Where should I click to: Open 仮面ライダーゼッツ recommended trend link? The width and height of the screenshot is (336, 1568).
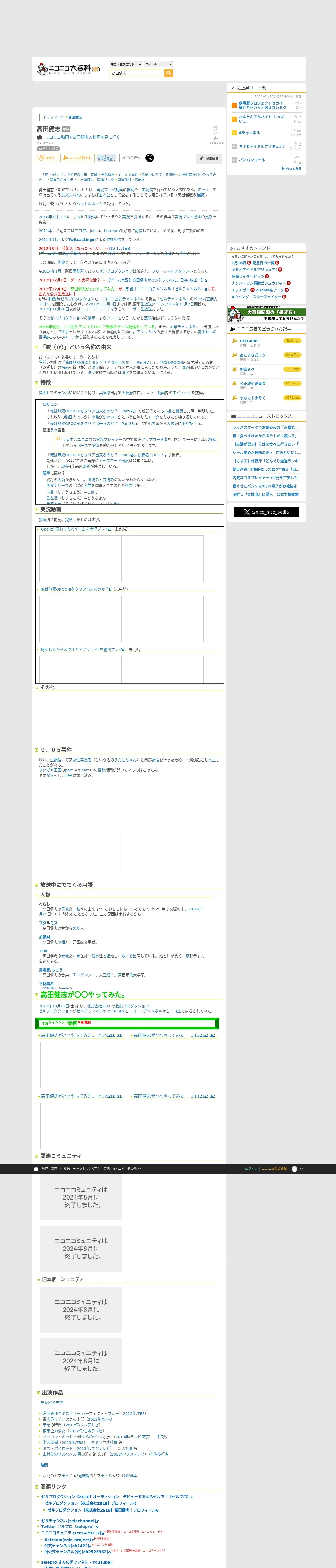point(248,276)
